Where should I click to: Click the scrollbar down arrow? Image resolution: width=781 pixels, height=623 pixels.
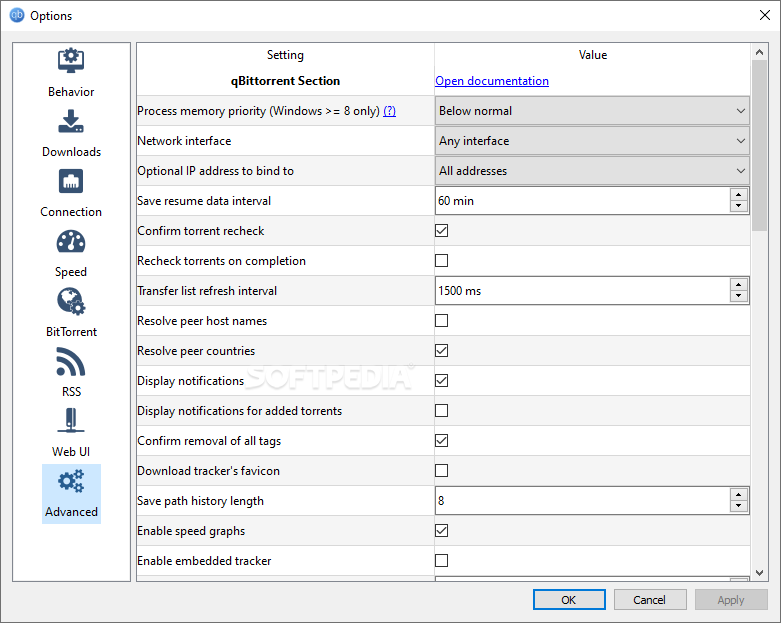pos(759,573)
